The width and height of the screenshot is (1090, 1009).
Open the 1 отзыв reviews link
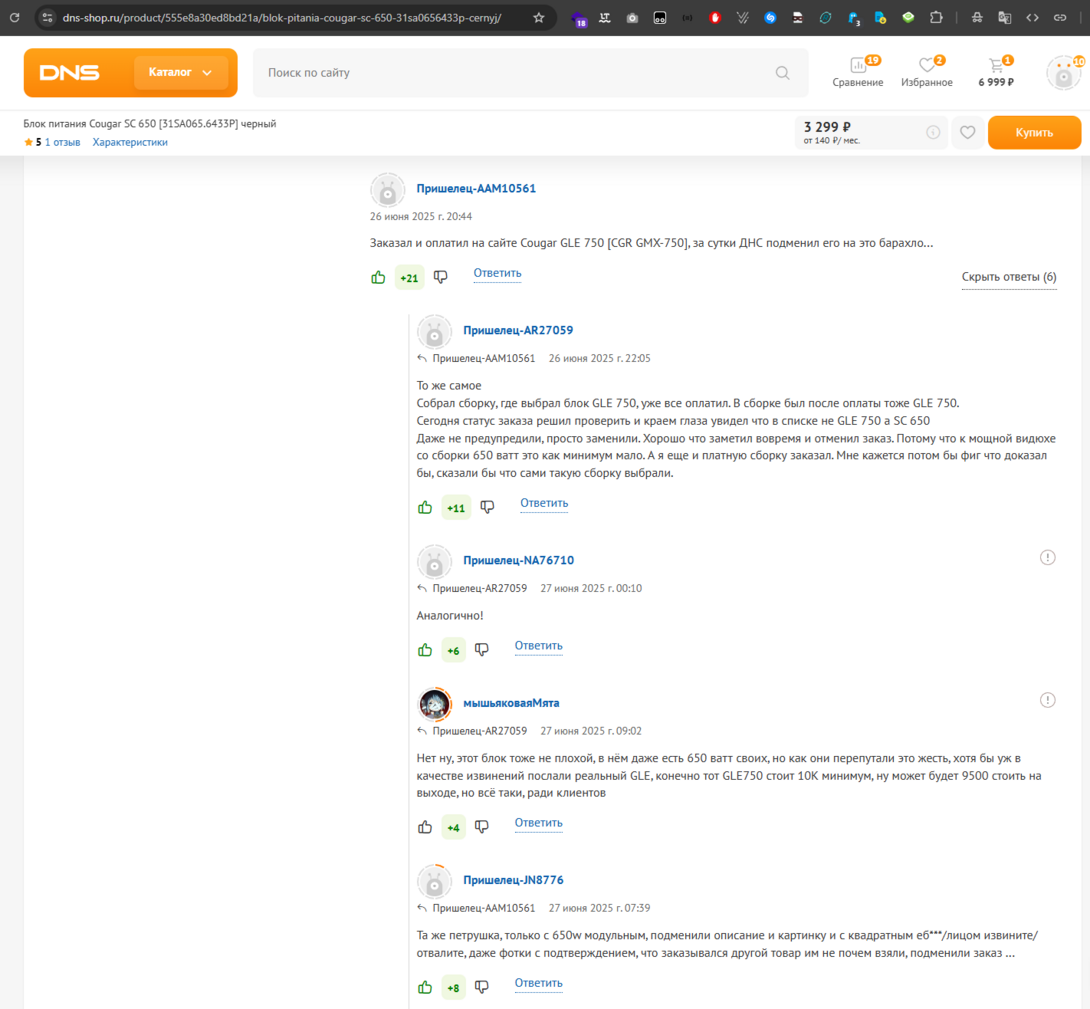62,142
